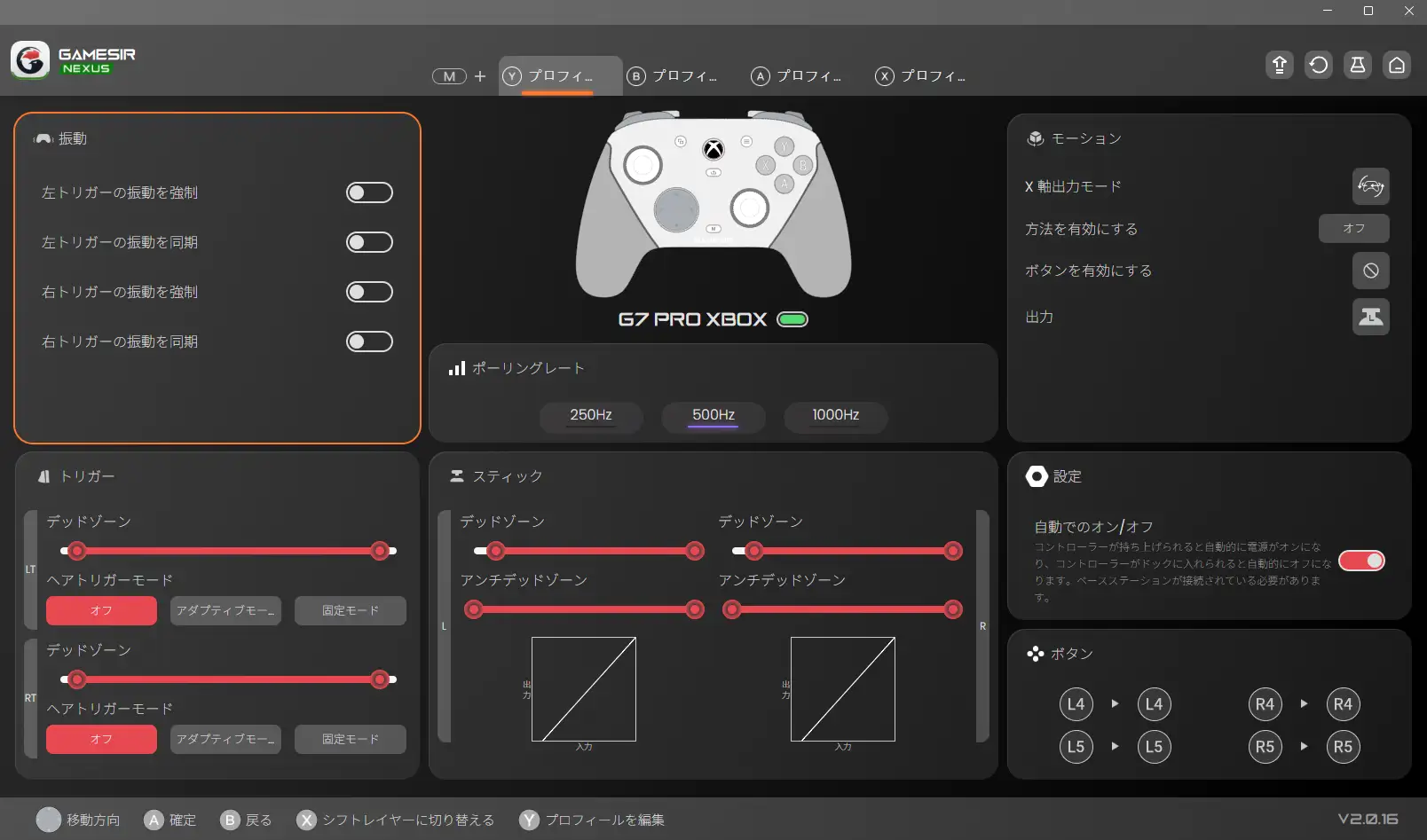Click LT デッドゾーン slider left handle
The width and height of the screenshot is (1427, 840).
[77, 551]
